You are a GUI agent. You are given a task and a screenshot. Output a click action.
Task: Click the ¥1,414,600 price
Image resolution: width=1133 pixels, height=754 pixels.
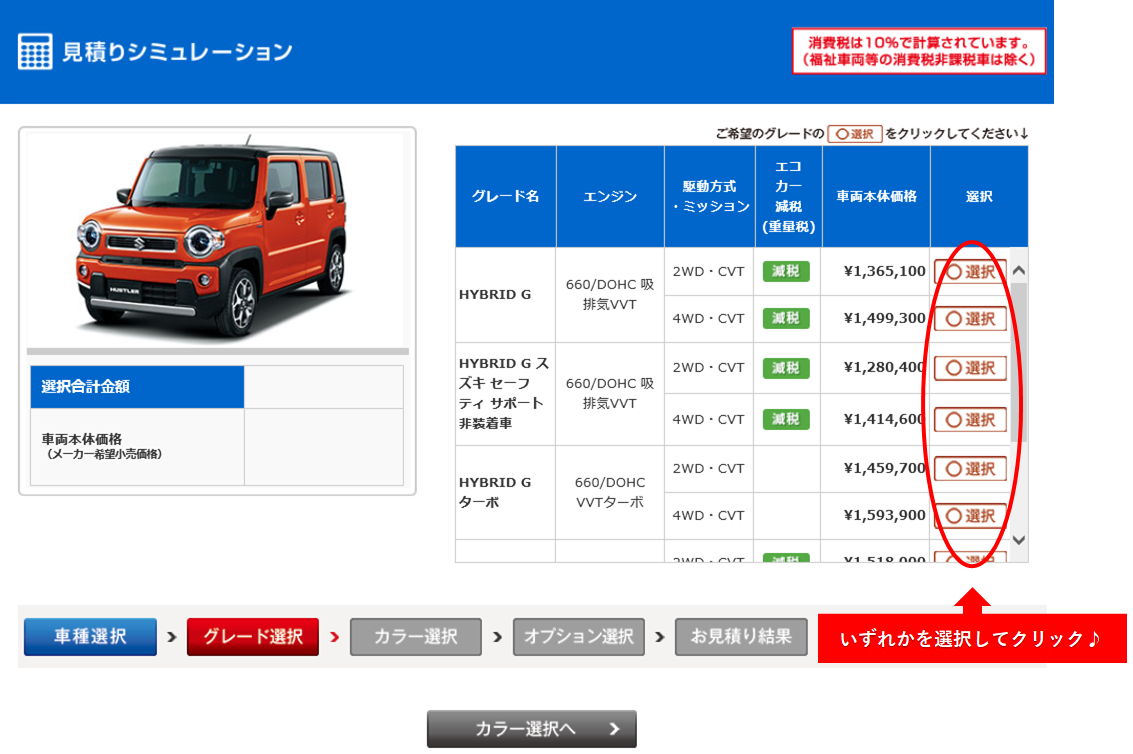tap(884, 420)
